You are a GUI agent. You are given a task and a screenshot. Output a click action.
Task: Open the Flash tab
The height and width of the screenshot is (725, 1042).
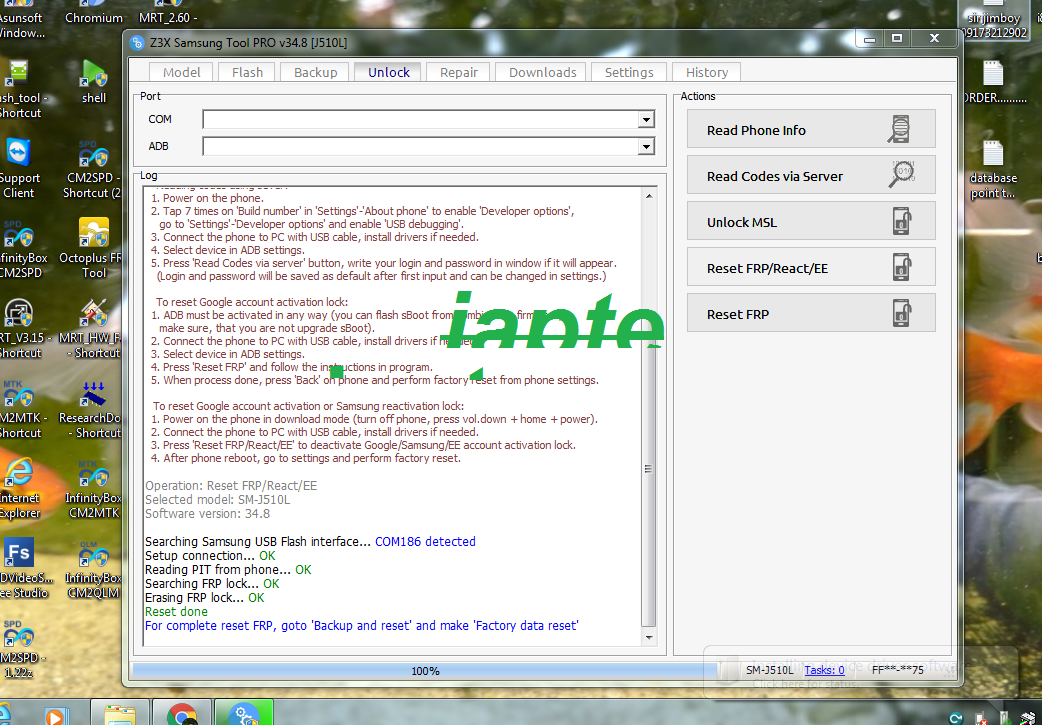247,72
